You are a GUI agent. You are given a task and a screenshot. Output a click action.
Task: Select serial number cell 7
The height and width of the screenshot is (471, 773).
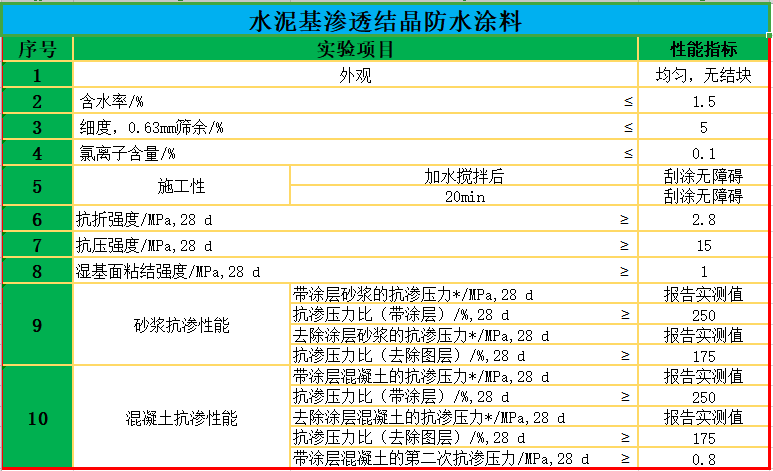(37, 245)
